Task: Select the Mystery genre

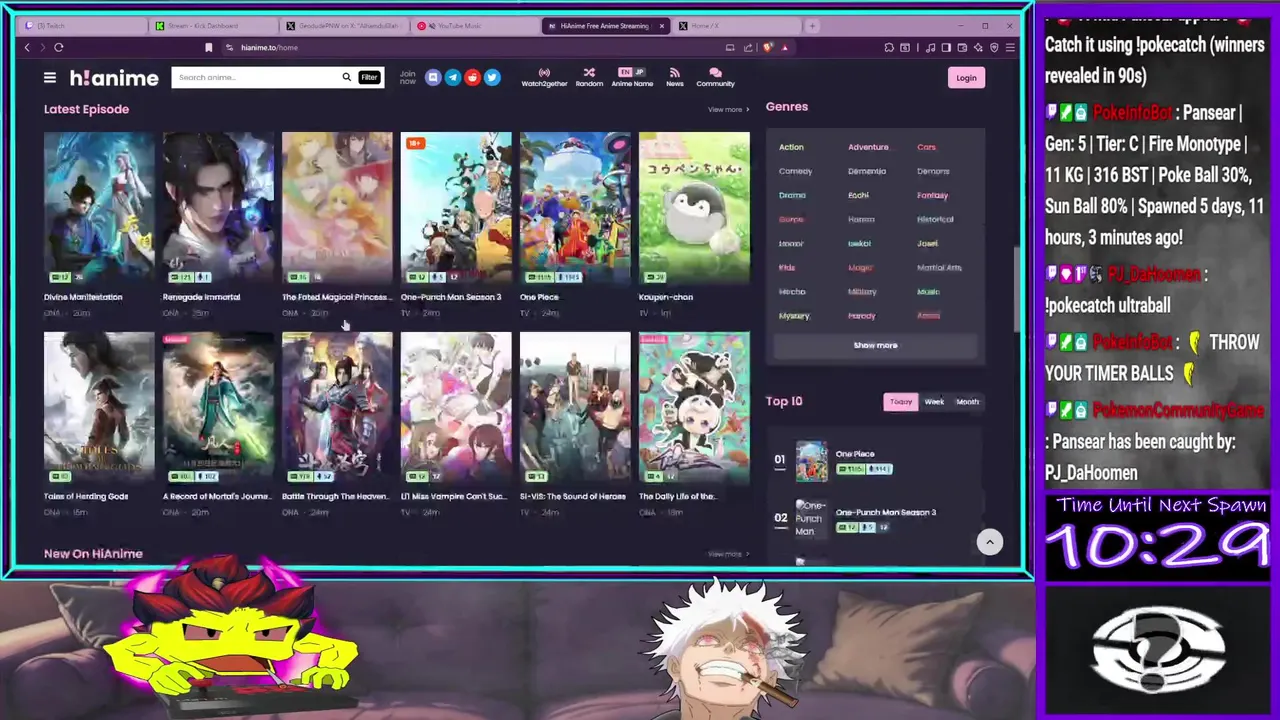Action: click(x=794, y=315)
